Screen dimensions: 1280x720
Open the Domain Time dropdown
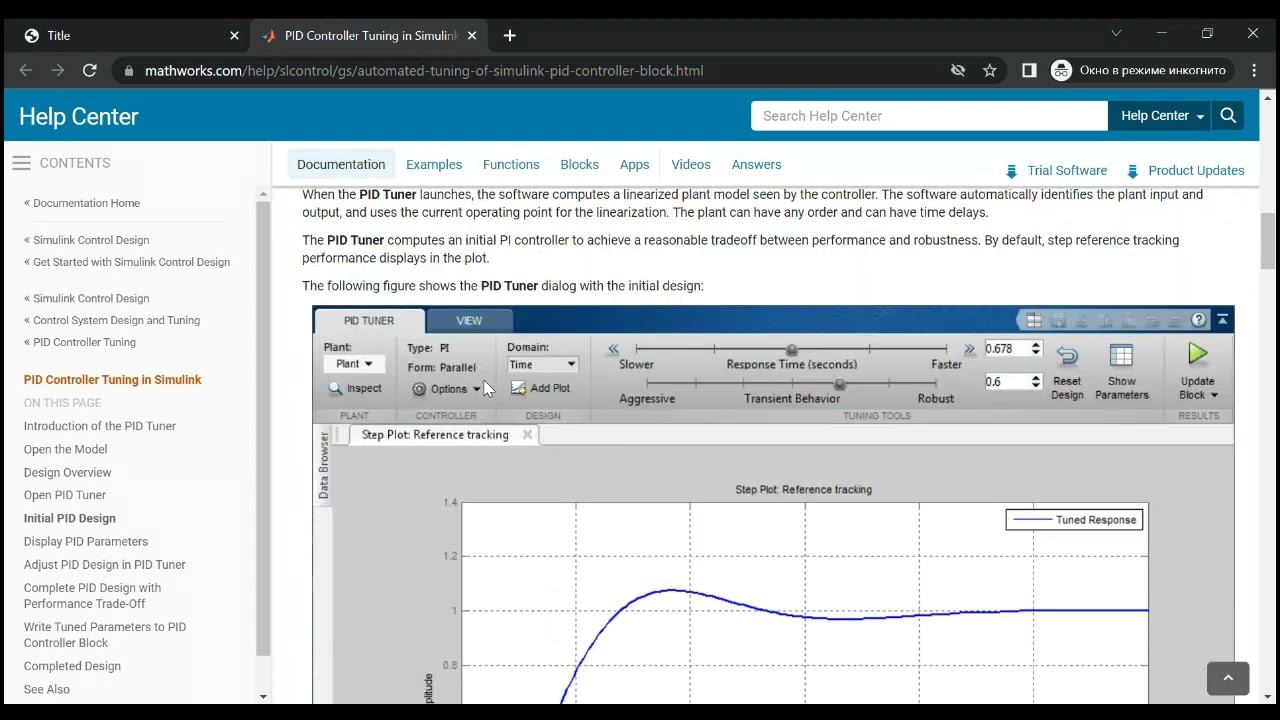coord(542,365)
